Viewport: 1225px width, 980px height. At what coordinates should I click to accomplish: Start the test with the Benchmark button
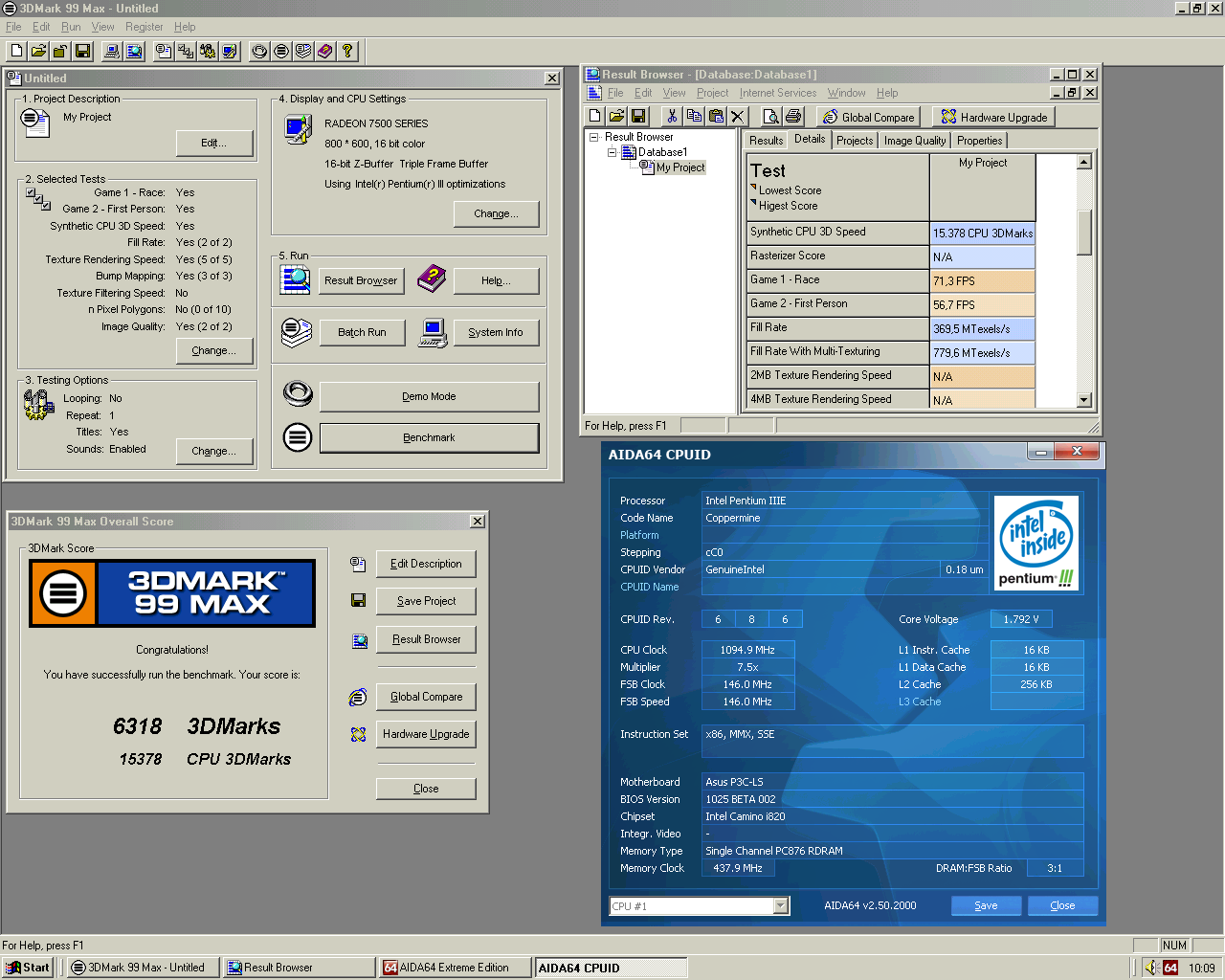(x=429, y=437)
